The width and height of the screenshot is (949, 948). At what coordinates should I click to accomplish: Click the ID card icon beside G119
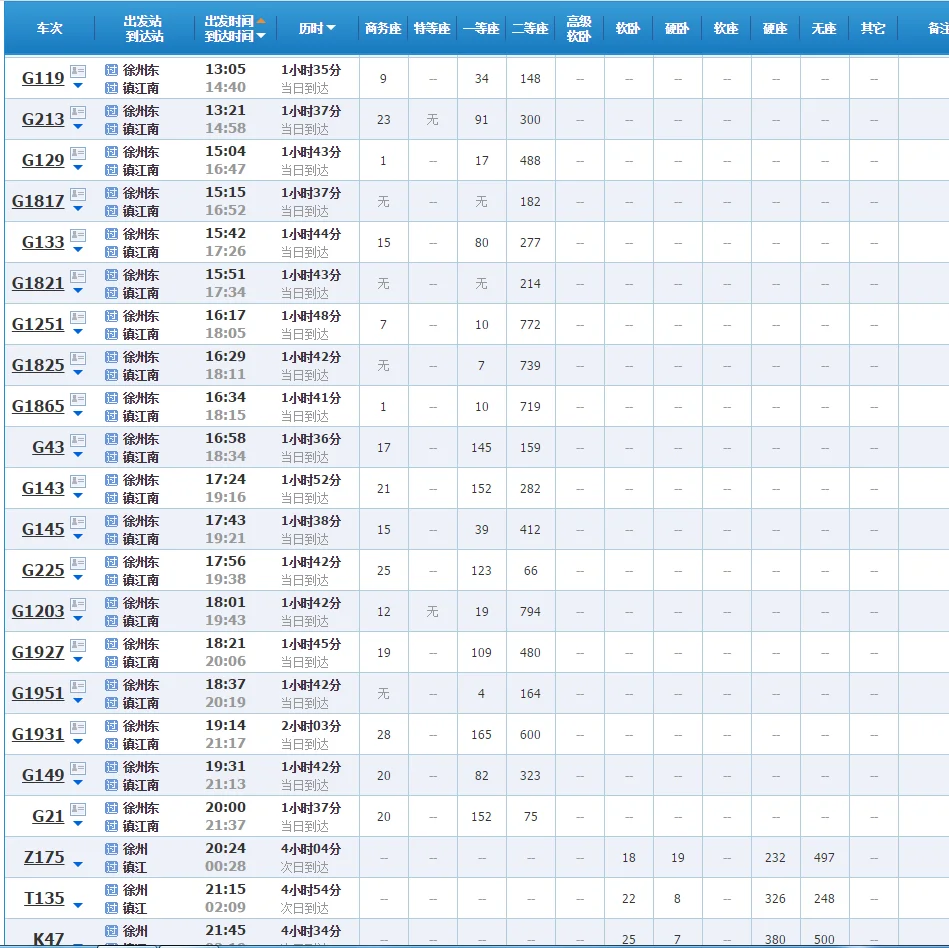[x=78, y=71]
